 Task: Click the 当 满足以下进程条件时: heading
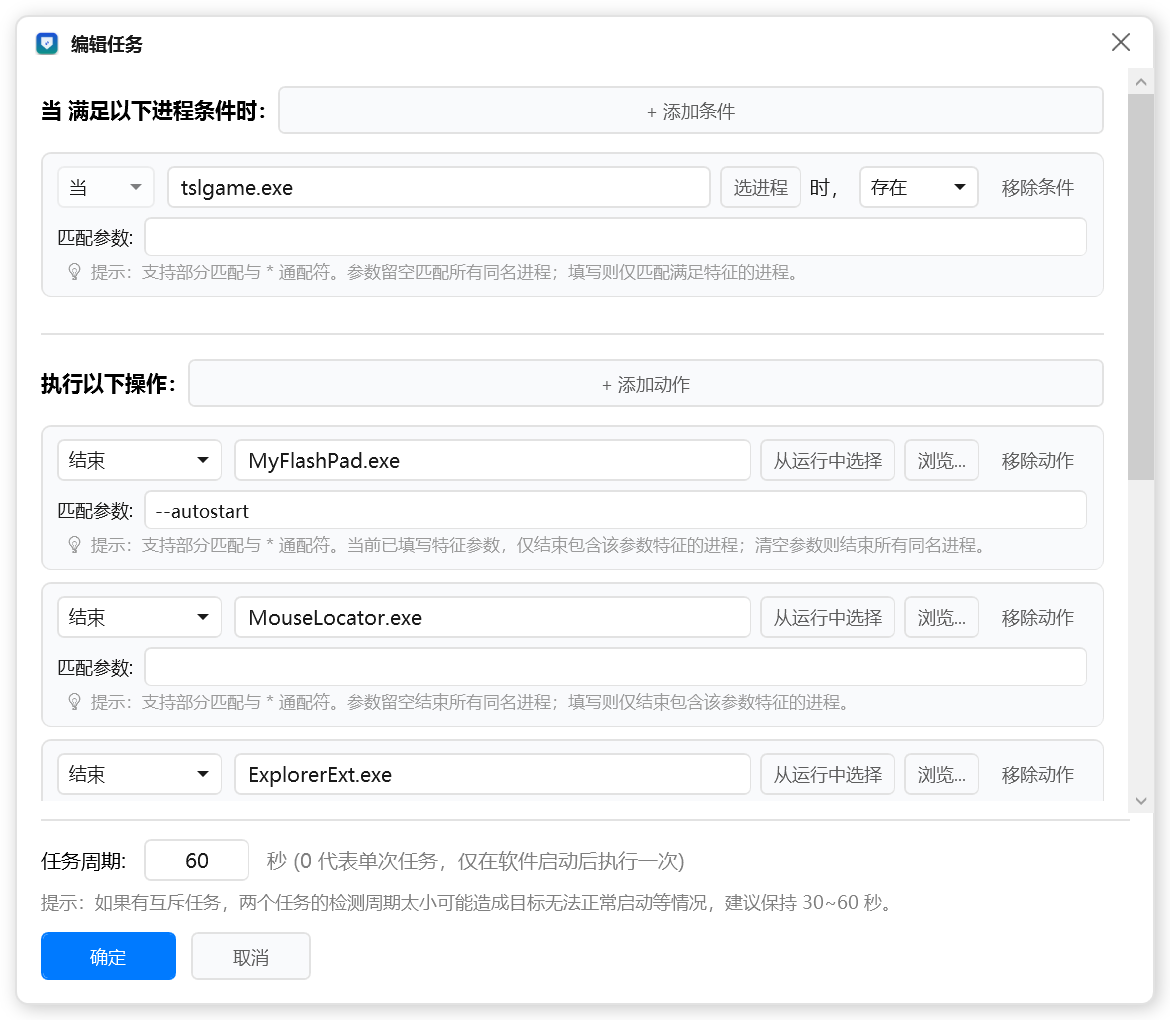click(x=153, y=110)
